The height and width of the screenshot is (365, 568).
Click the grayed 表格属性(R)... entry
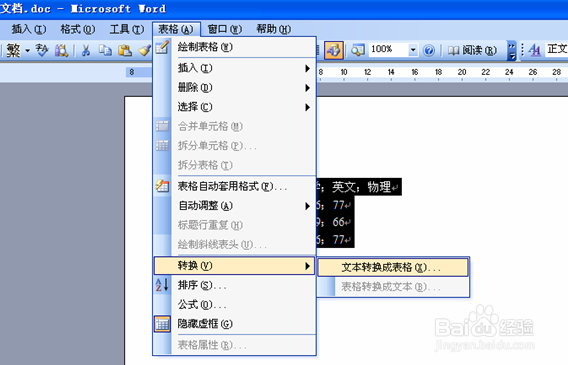[x=234, y=345]
